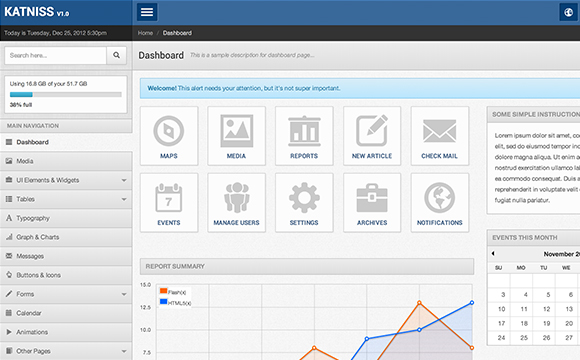Go to previous month in calendar
The width and height of the screenshot is (580, 360).
coord(493,253)
